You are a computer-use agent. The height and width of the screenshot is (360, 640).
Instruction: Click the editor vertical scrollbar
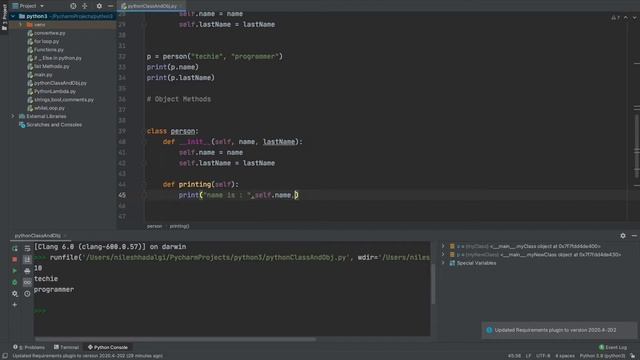(637, 147)
